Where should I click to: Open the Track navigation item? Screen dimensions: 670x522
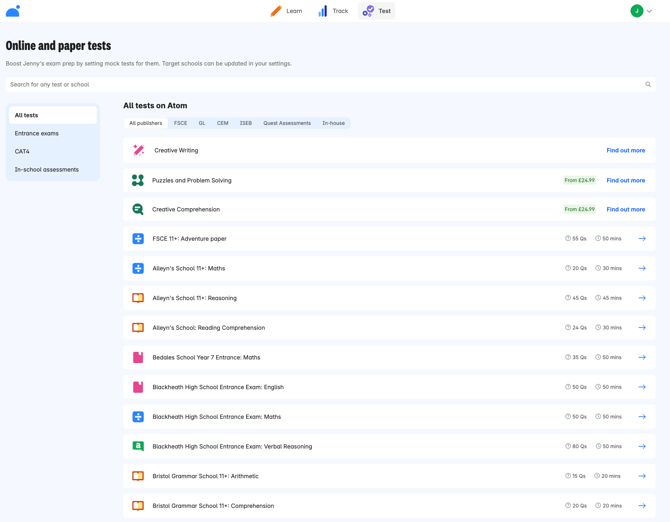pos(333,11)
